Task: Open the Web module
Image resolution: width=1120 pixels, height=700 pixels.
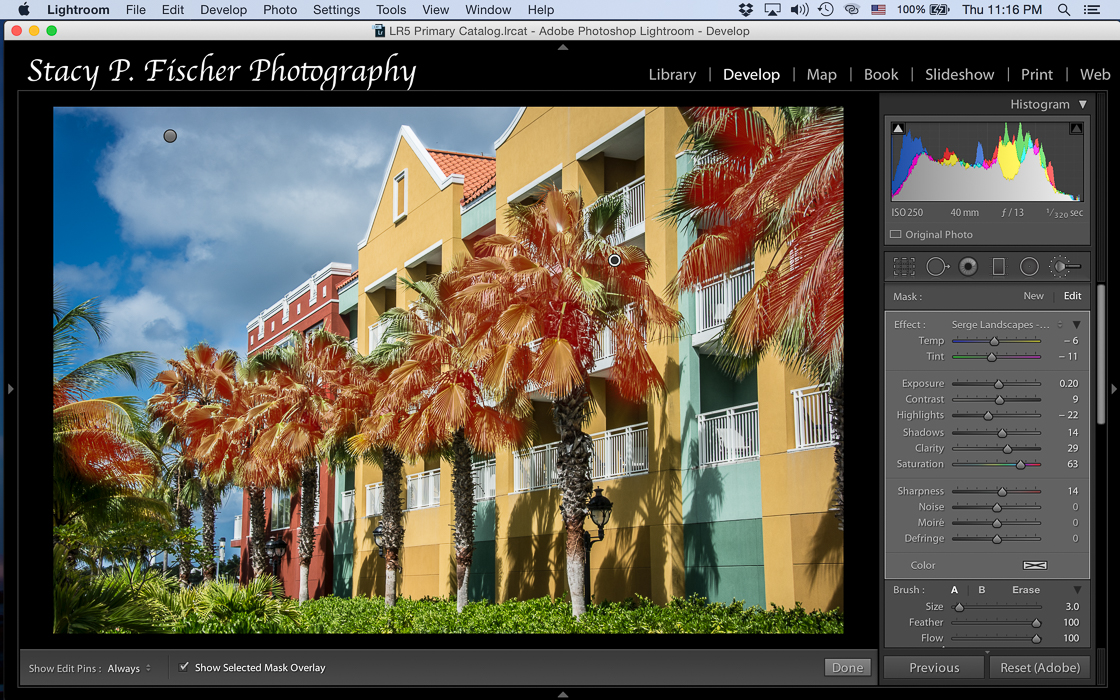Action: pos(1095,74)
